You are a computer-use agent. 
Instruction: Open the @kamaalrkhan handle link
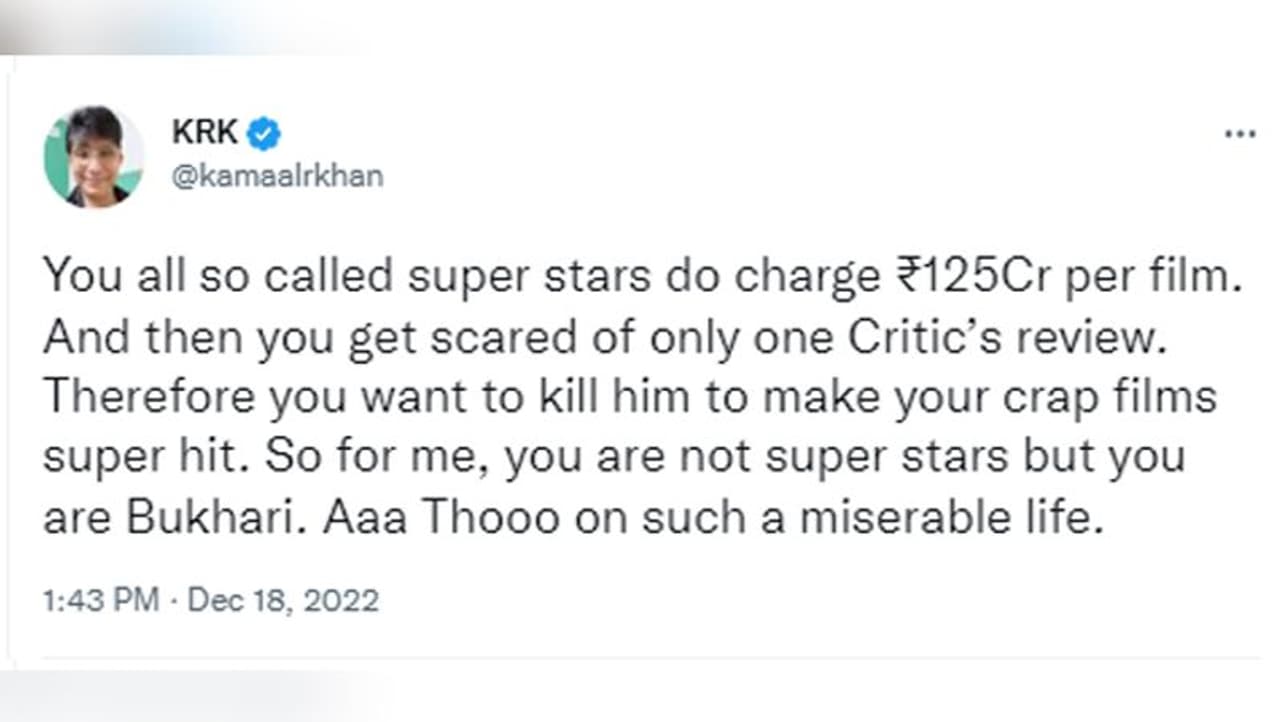pos(278,176)
